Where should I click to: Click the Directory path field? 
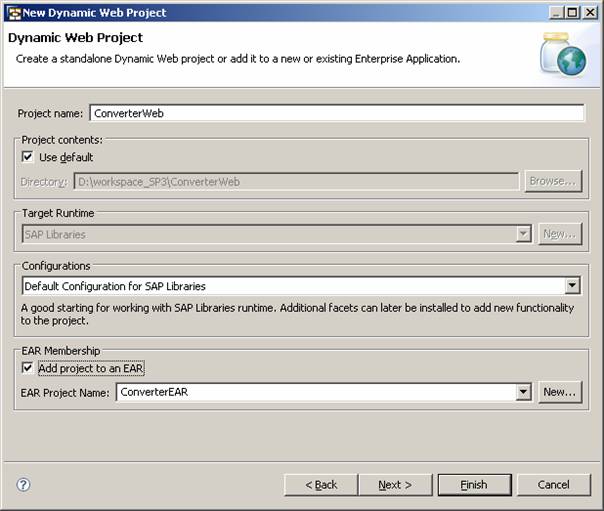295,181
